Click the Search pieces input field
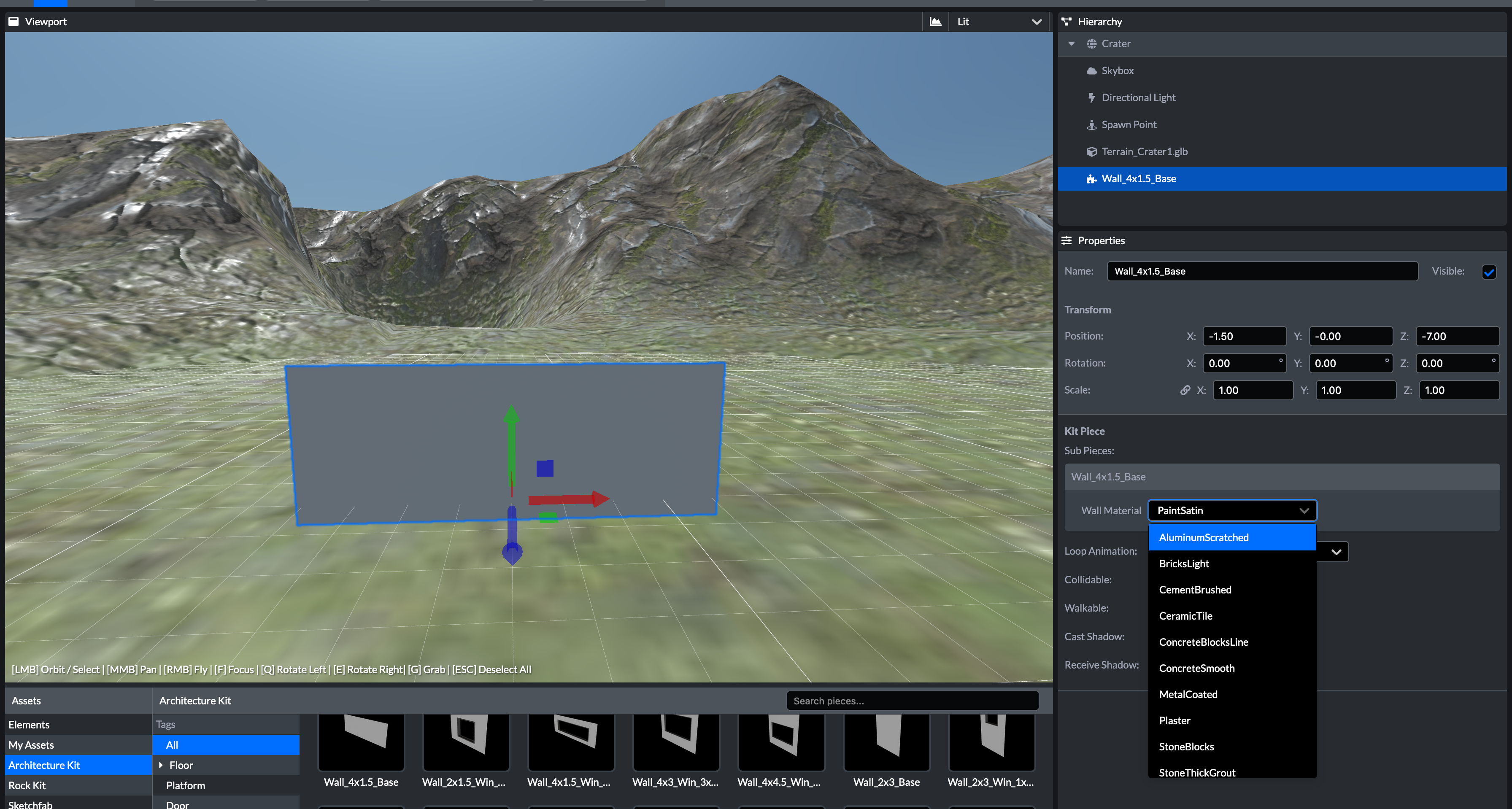Viewport: 1512px width, 809px height. point(912,701)
